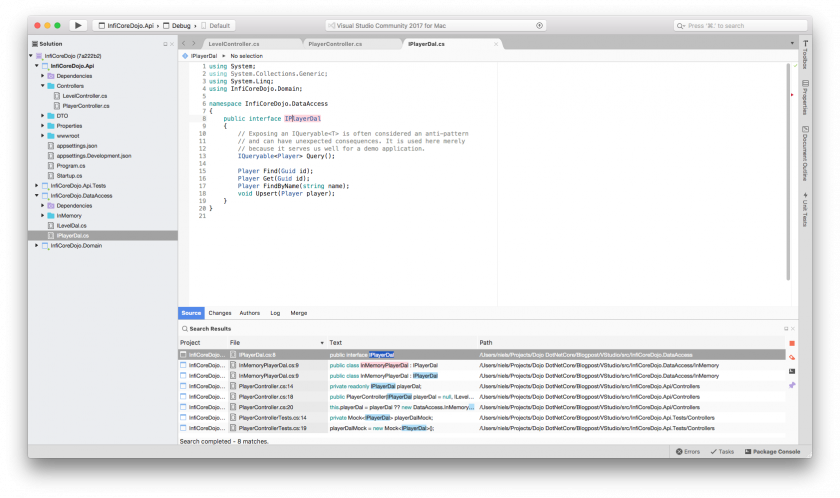The height and width of the screenshot is (498, 840).
Task: Open the Log view tab
Action: [x=275, y=313]
